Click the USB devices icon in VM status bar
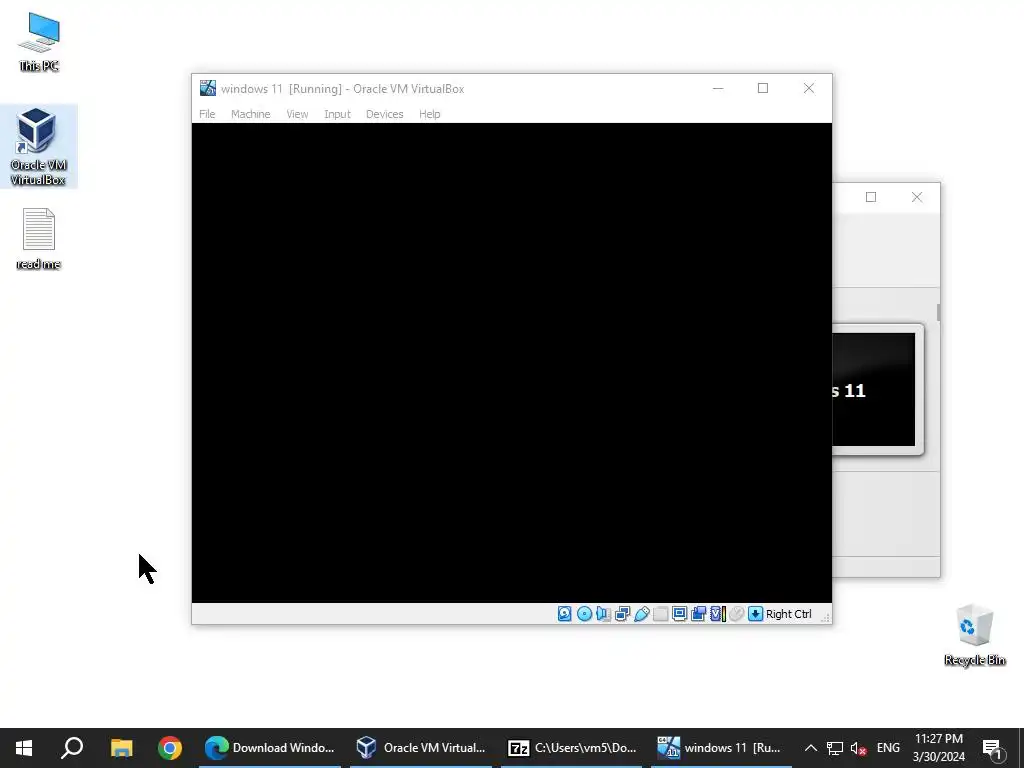 click(641, 614)
